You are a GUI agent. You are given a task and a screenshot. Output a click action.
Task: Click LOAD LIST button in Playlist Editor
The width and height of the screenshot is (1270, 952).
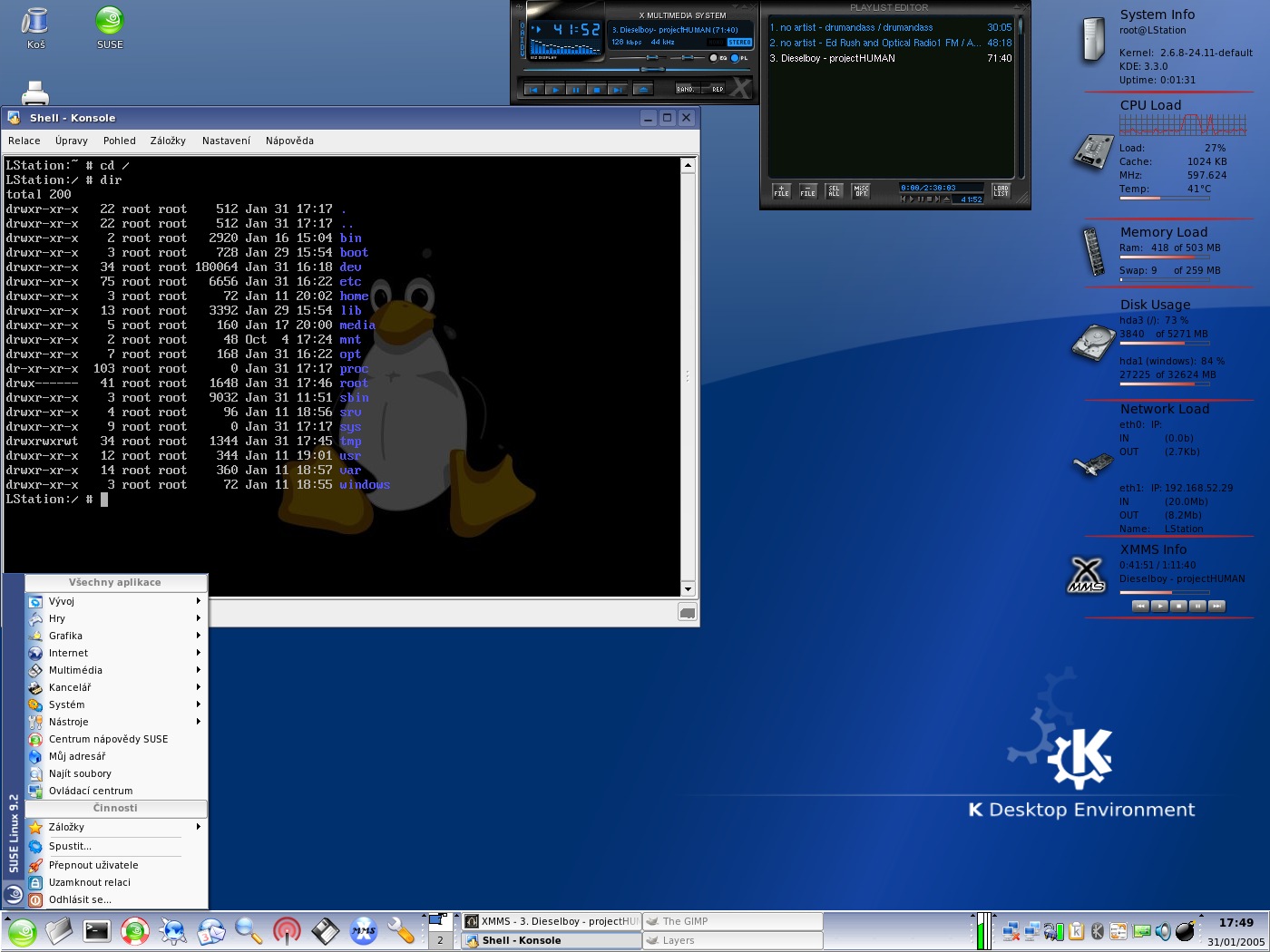pyautogui.click(x=1001, y=190)
